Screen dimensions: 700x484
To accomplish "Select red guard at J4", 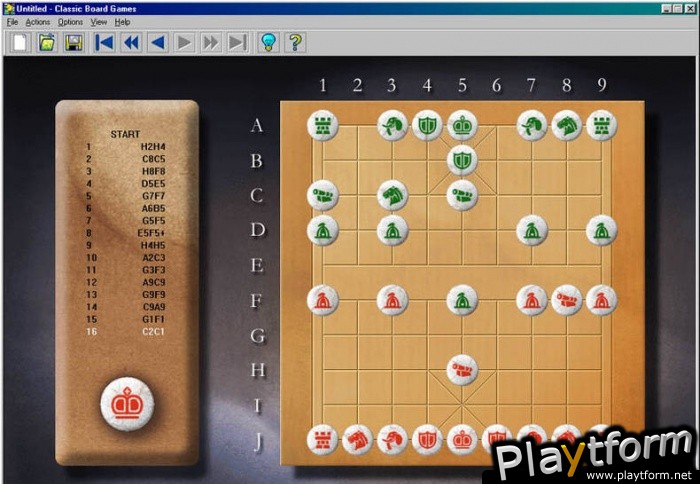I will 427,440.
